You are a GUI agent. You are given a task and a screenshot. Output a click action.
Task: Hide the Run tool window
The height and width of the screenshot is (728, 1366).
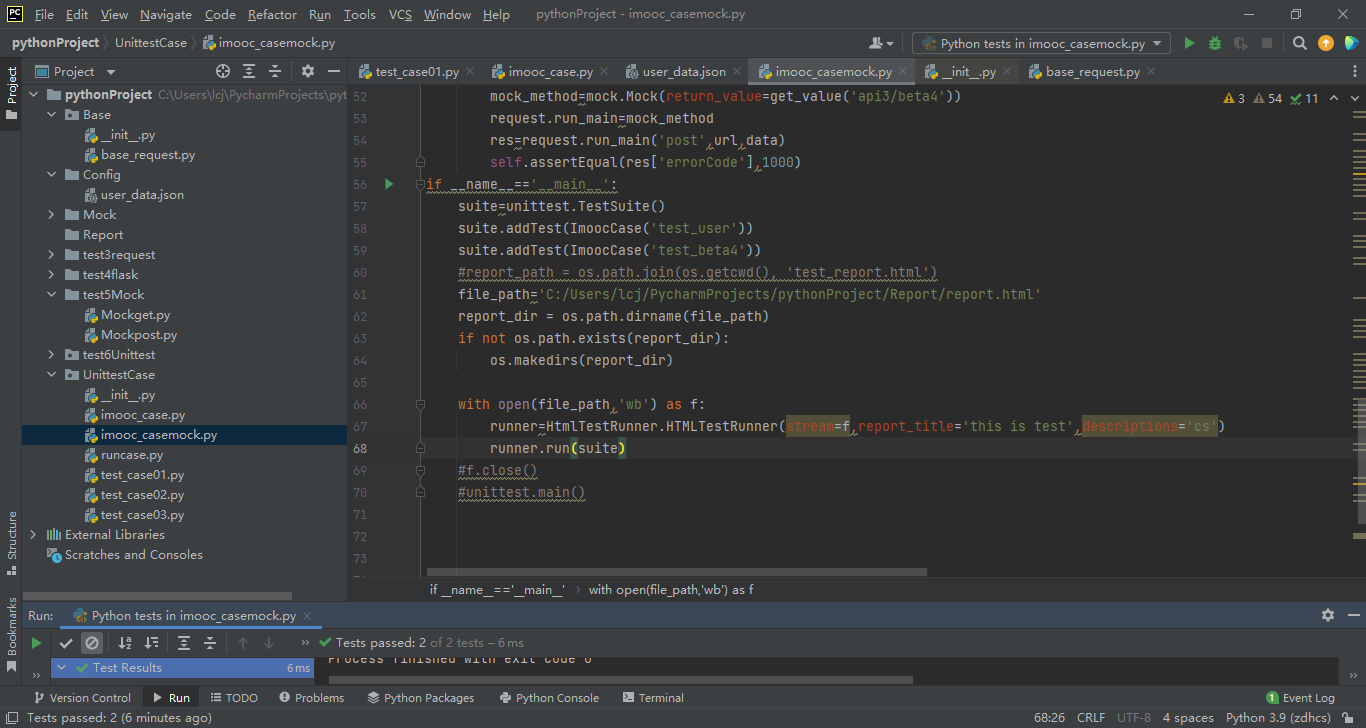1352,615
